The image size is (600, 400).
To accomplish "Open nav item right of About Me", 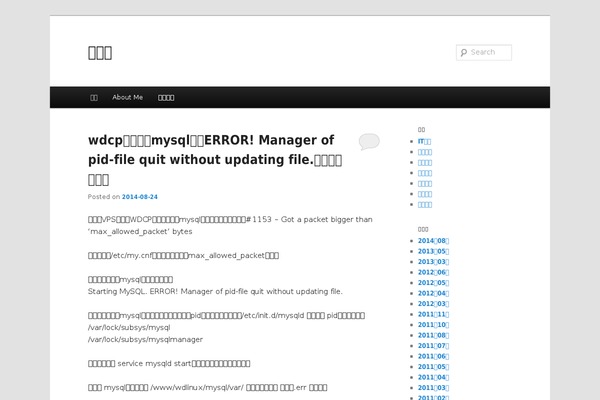I will coord(167,97).
